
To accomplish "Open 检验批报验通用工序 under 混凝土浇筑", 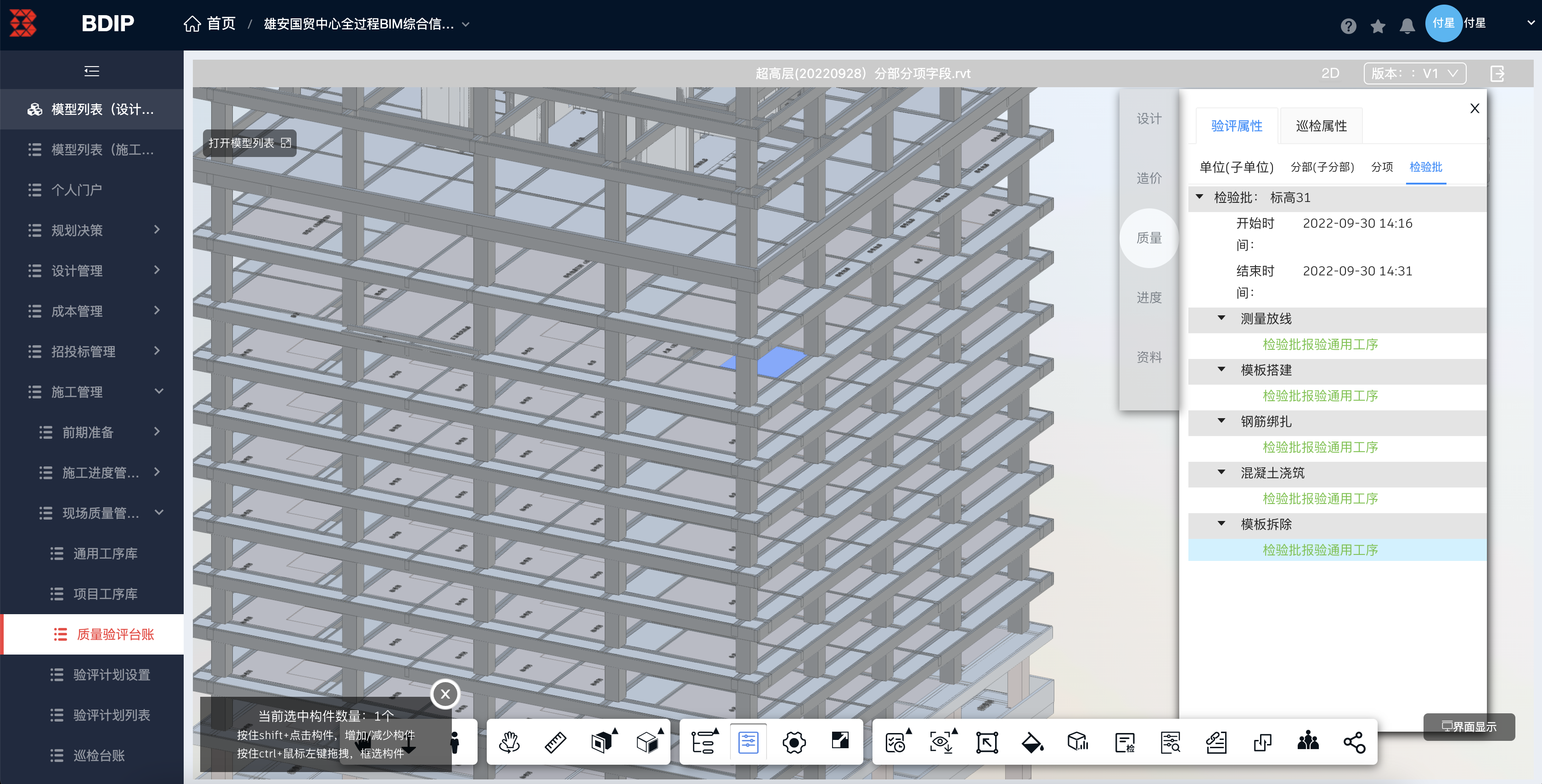I will click(x=1320, y=498).
